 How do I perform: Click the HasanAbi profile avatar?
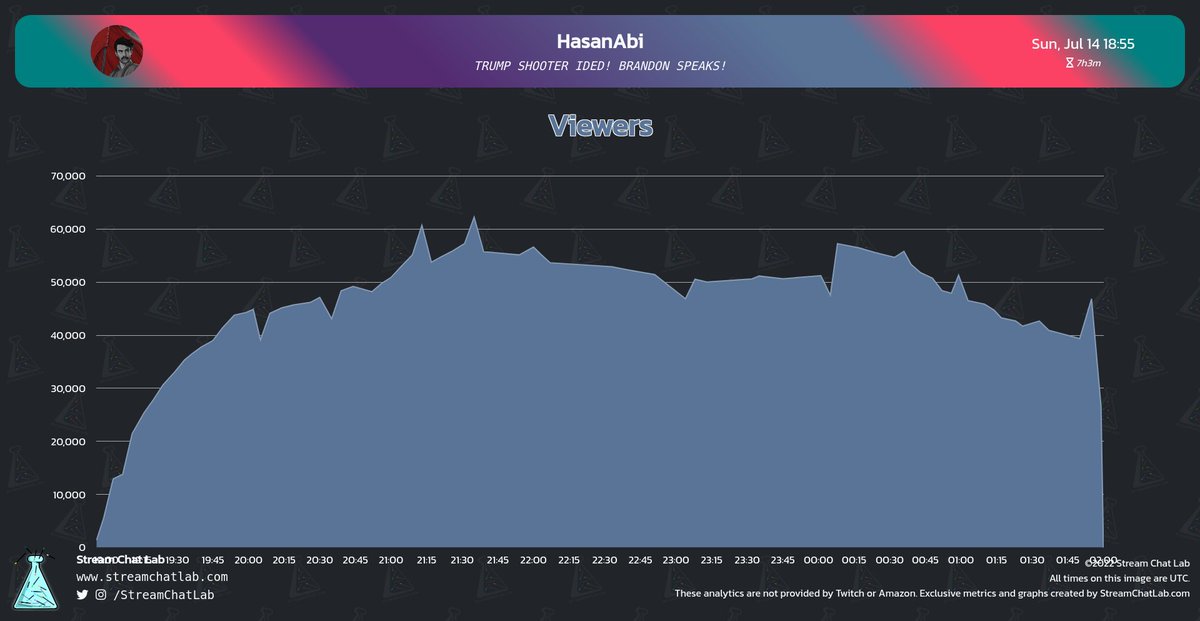coord(117,51)
